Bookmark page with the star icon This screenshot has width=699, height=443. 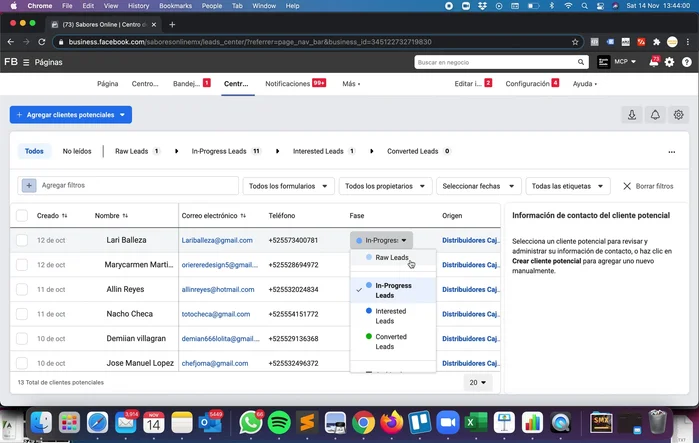tap(575, 42)
